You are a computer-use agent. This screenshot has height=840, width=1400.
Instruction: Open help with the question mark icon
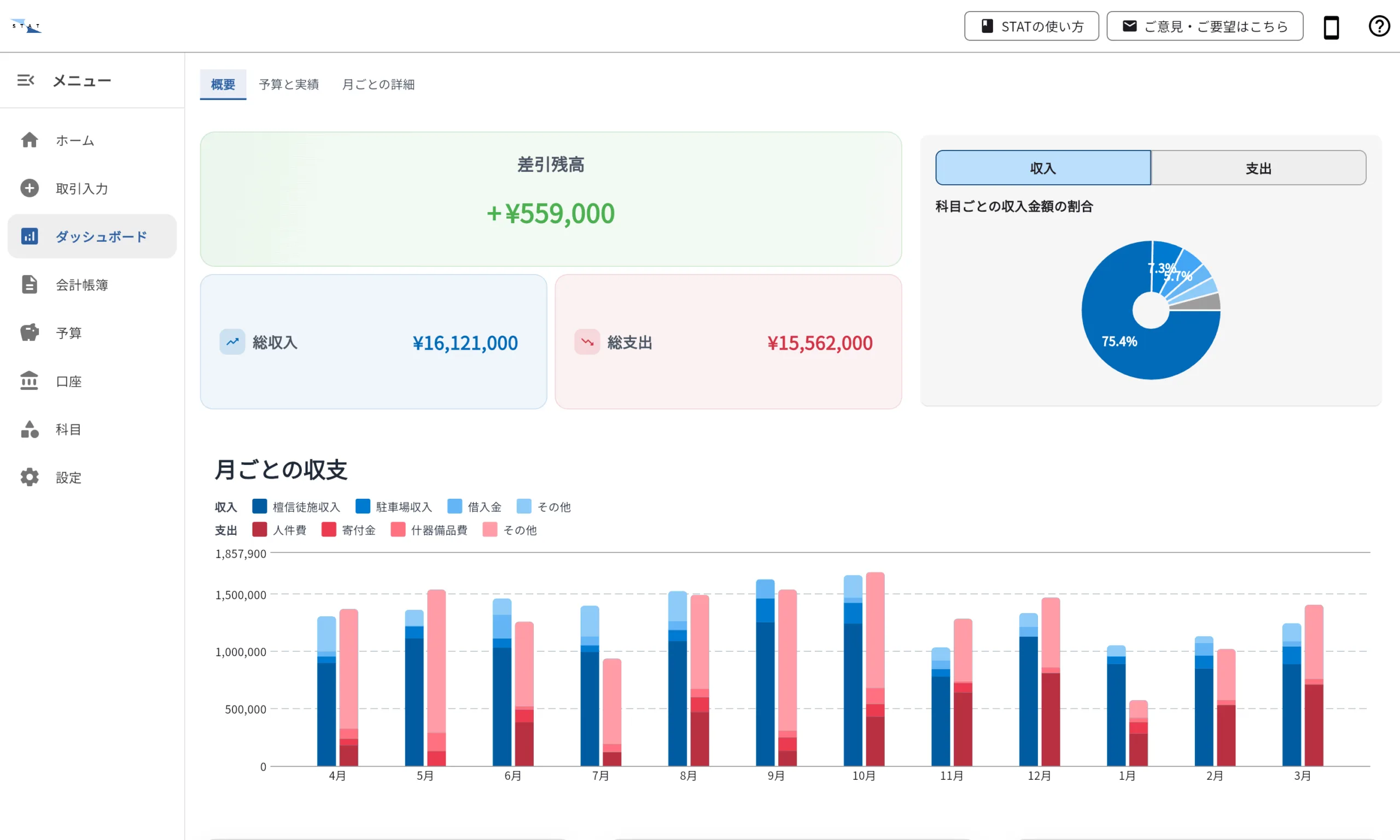[1379, 26]
